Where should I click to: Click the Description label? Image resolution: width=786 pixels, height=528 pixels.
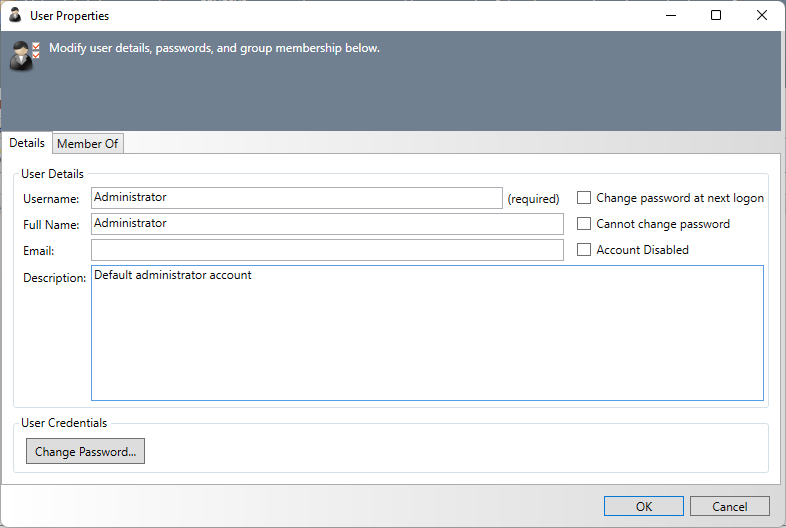click(55, 278)
